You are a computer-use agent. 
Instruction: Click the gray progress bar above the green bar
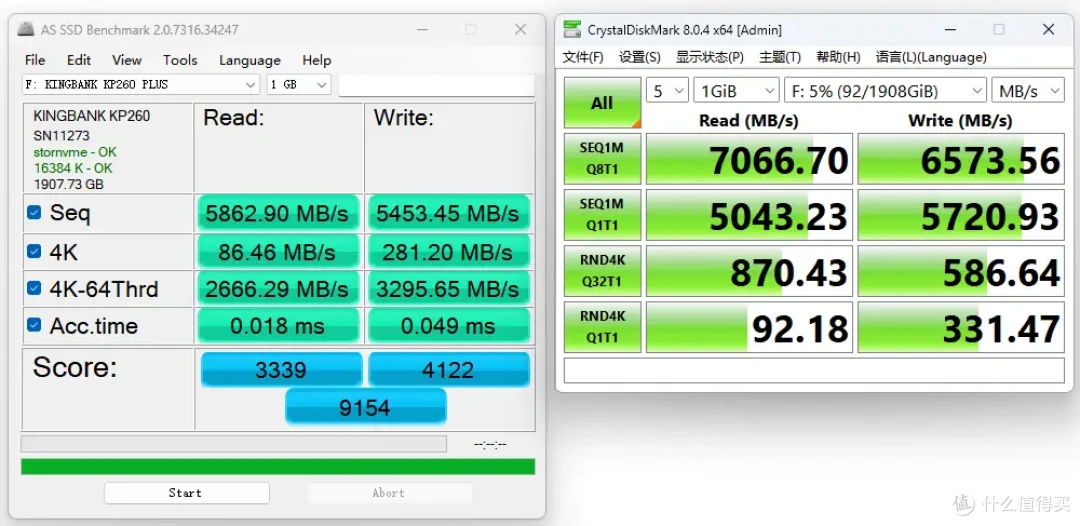[233, 443]
